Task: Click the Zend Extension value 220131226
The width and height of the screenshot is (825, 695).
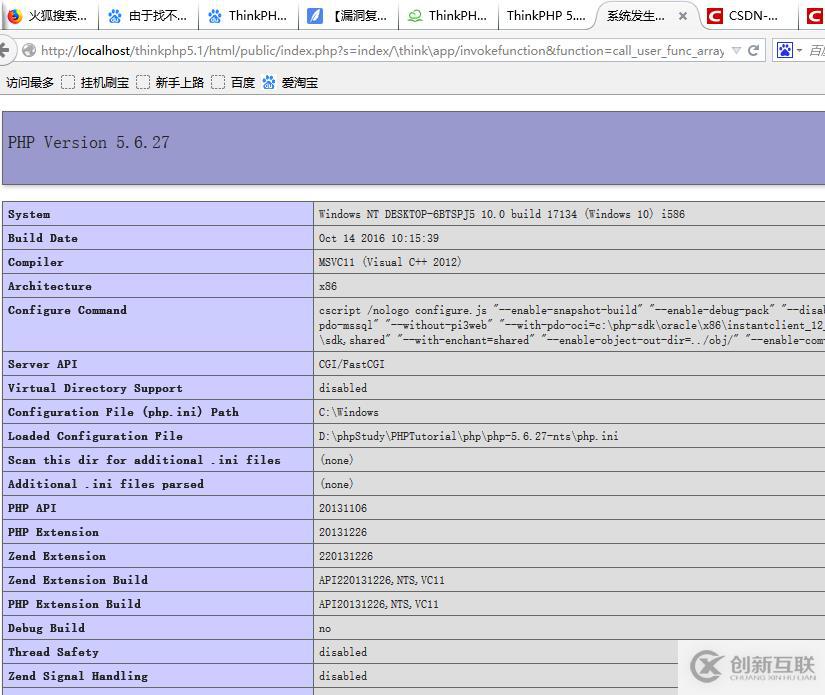Action: (346, 556)
